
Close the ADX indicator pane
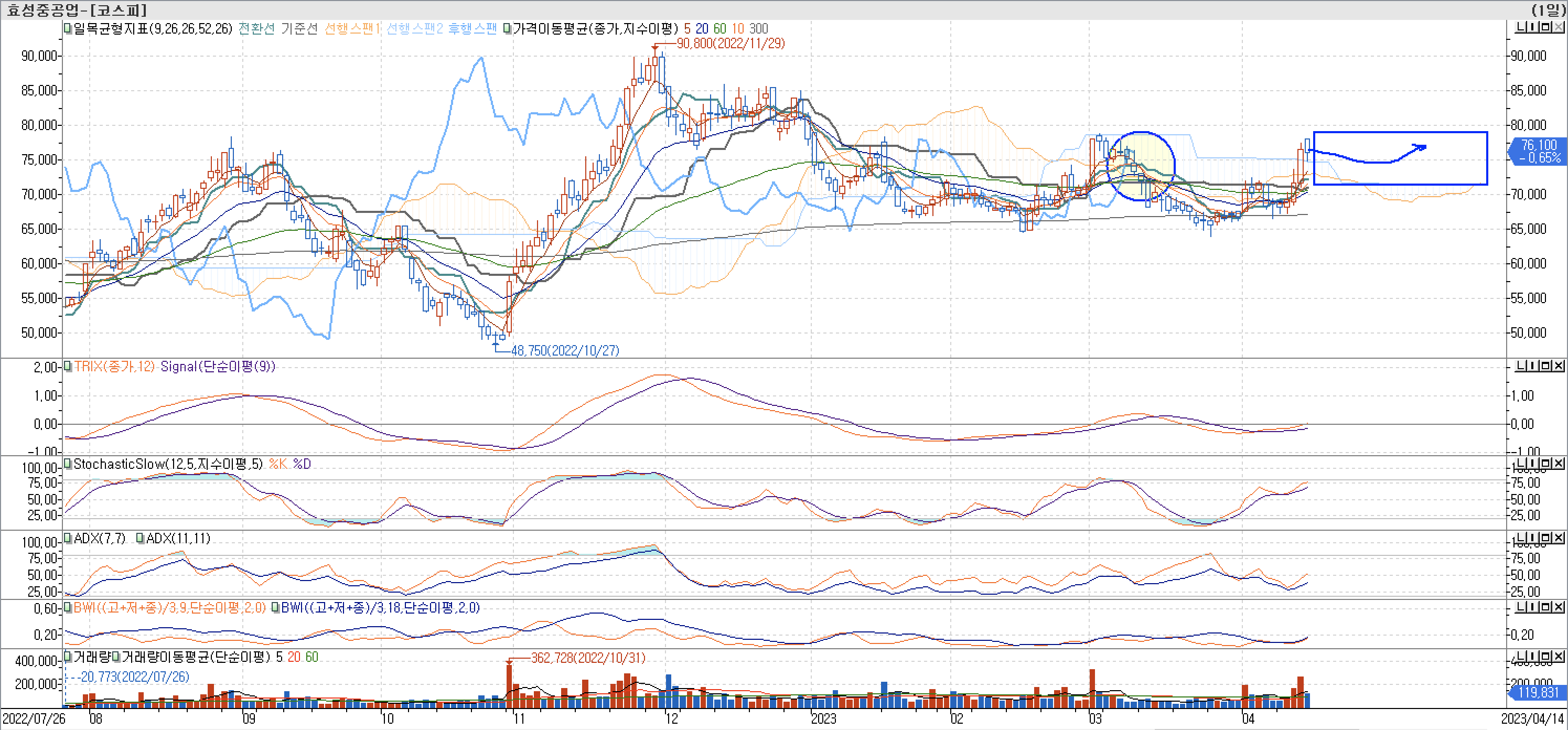(1558, 538)
